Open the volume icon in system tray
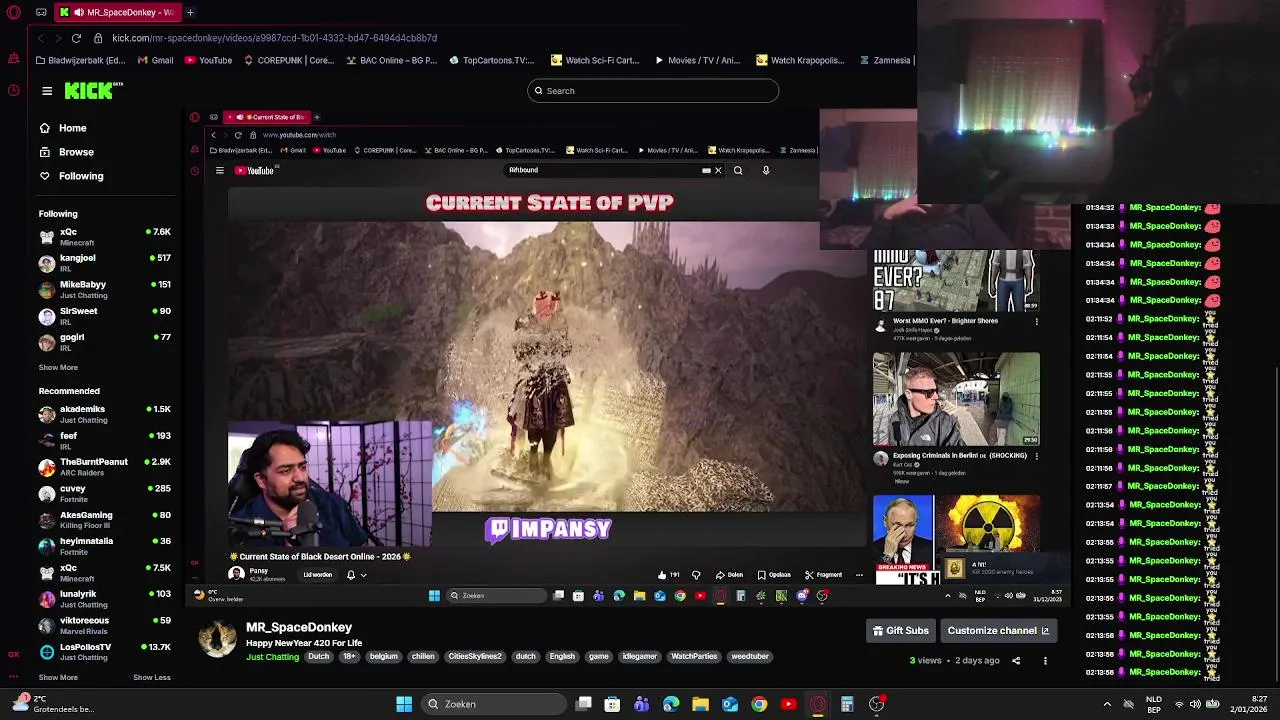Image resolution: width=1280 pixels, height=720 pixels. (x=1195, y=704)
